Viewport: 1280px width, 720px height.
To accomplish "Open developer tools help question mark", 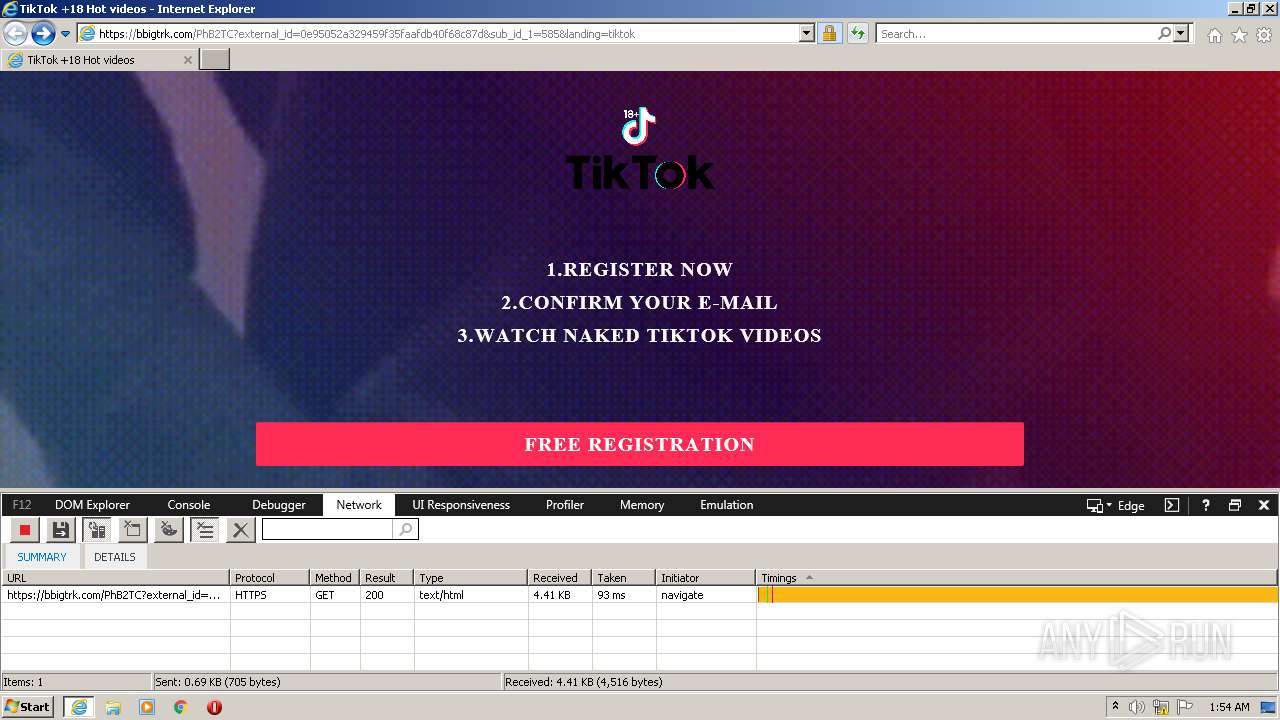I will [1206, 505].
